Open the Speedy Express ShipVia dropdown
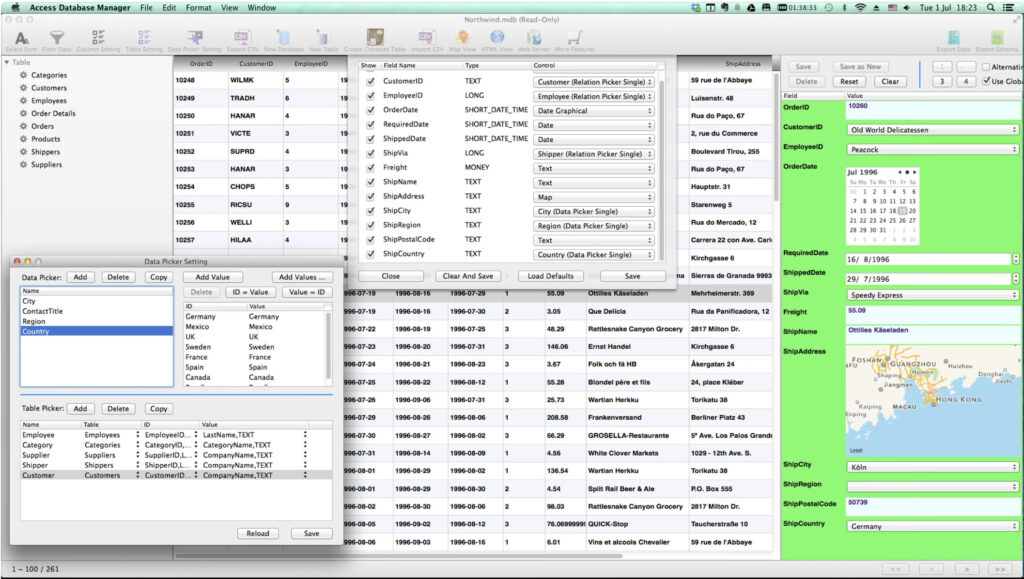 coord(933,295)
